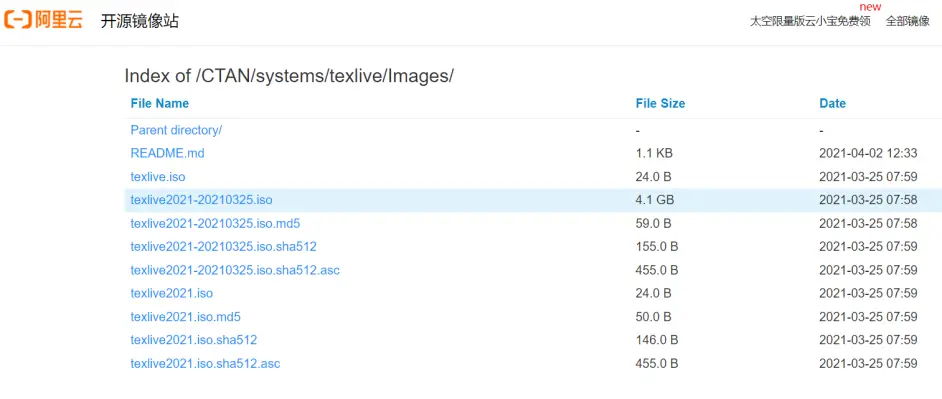Image resolution: width=942 pixels, height=399 pixels.
Task: Open texlive2021.iso.sha512.asc file
Action: point(205,364)
